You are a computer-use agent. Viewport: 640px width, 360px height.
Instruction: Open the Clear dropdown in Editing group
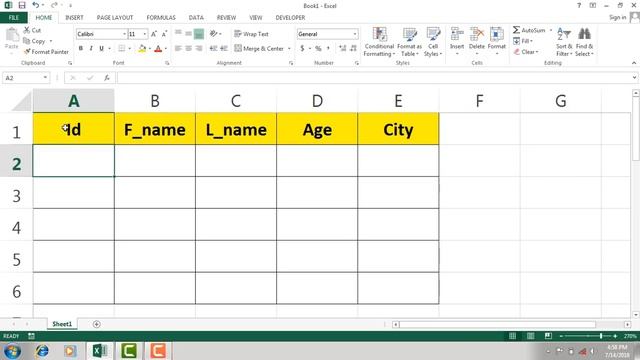click(526, 52)
